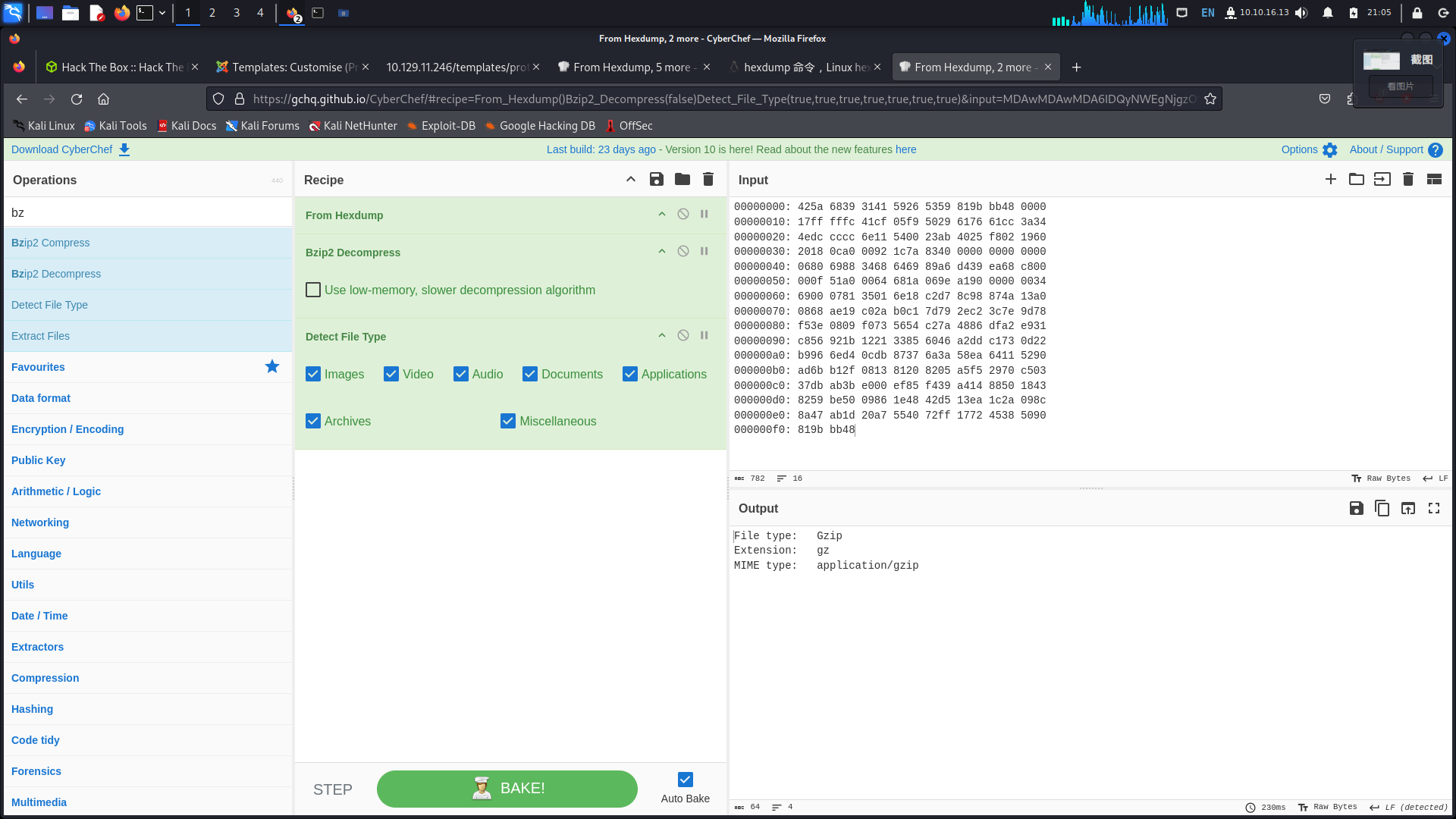Open the Options settings
Screen dimensions: 1456x819
click(1310, 149)
